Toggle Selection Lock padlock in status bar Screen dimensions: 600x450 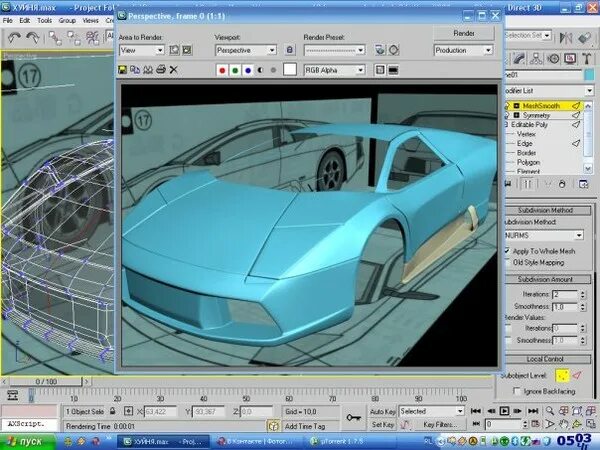point(112,411)
